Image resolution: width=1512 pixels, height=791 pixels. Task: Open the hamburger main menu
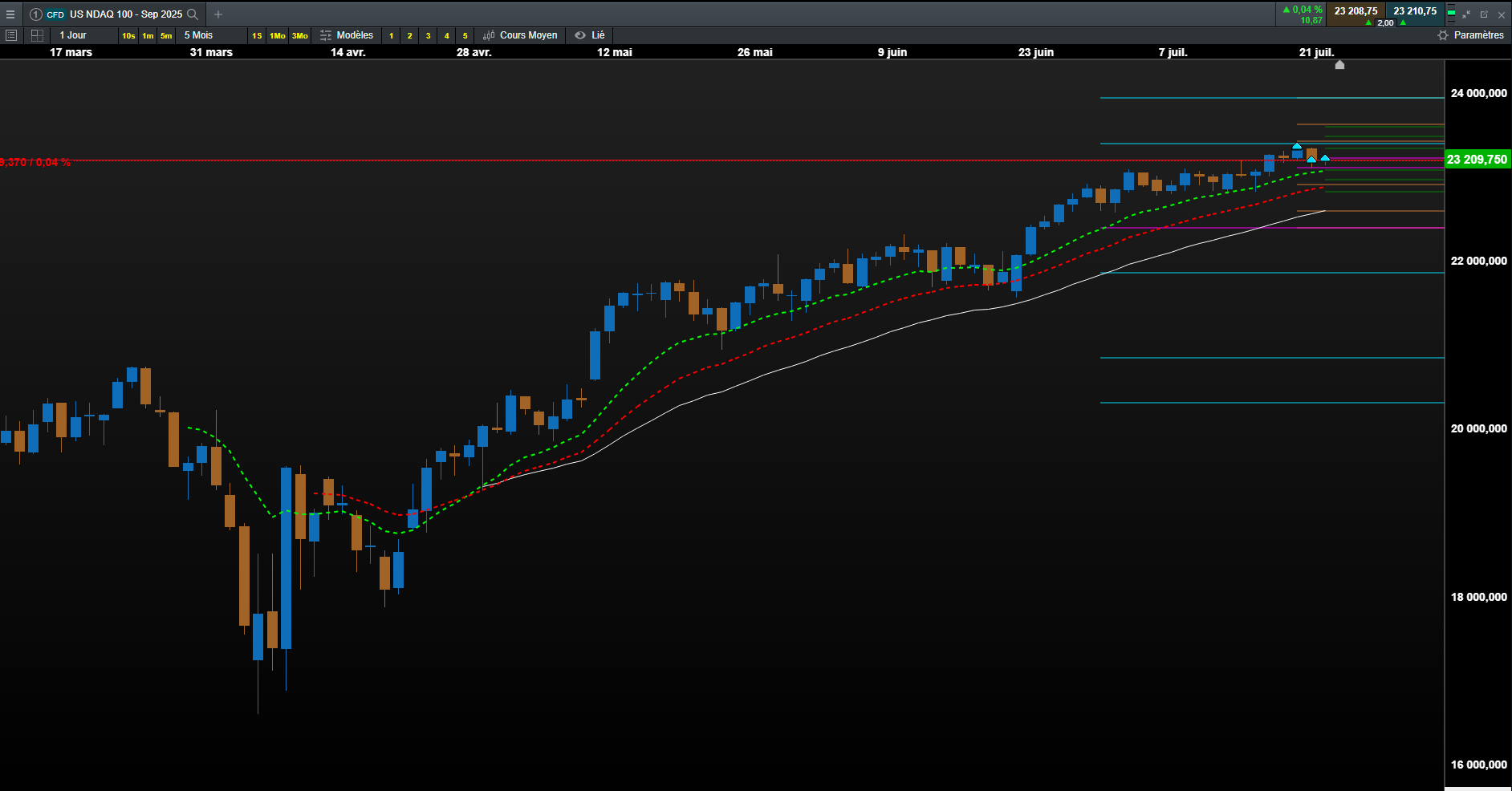coord(10,14)
